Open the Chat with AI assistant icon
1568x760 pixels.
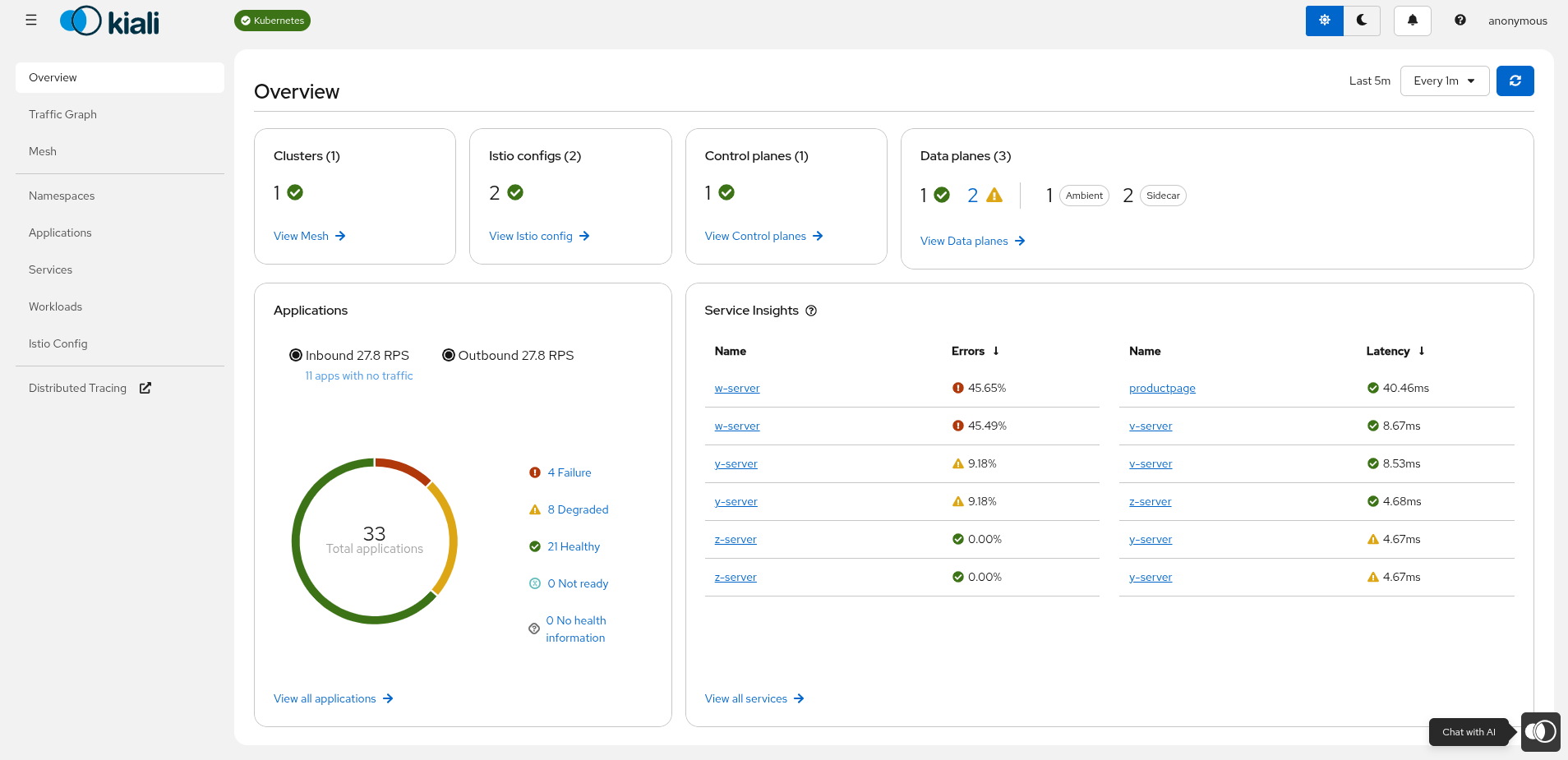coord(1540,731)
